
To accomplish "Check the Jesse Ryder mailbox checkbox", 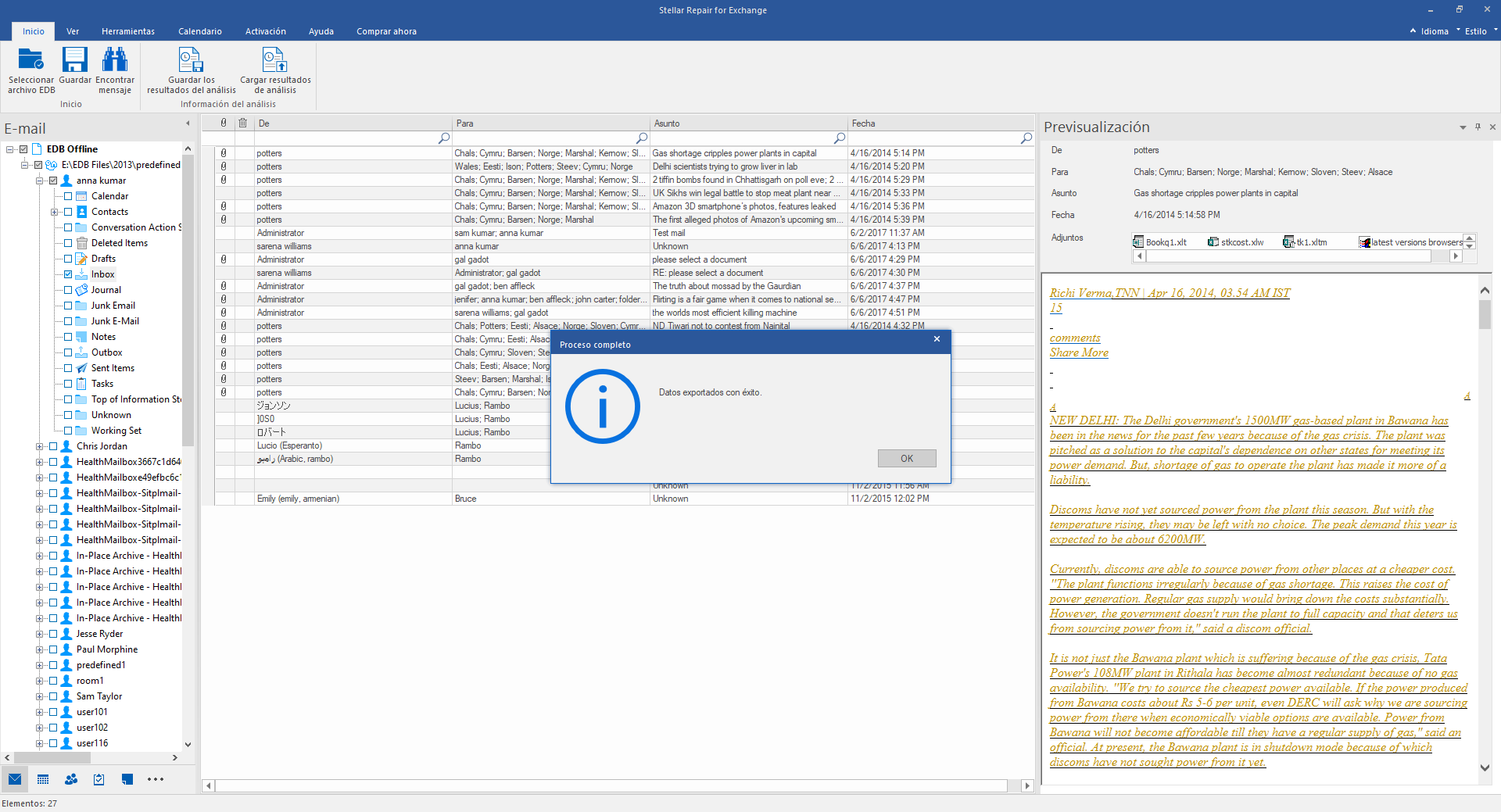I will tap(53, 634).
